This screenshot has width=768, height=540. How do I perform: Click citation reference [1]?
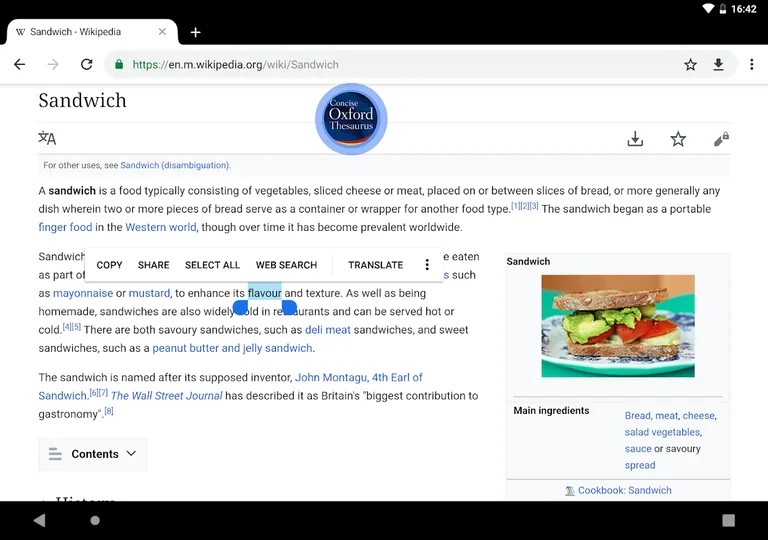point(515,206)
